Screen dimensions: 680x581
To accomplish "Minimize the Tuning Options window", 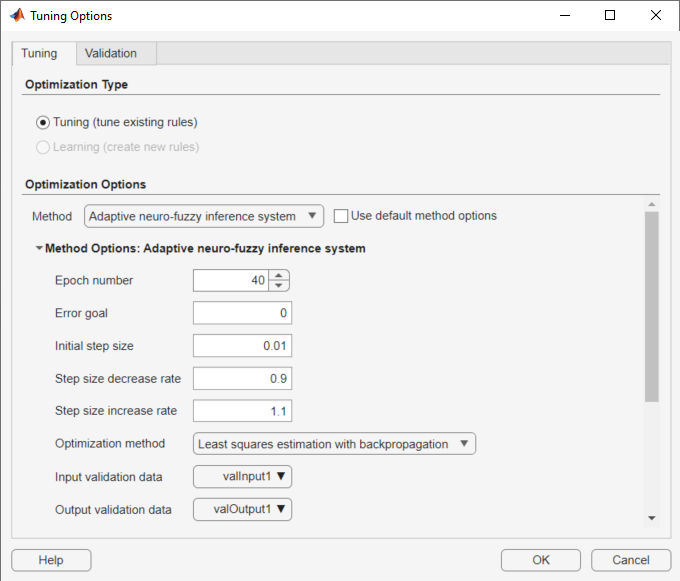I will (565, 16).
